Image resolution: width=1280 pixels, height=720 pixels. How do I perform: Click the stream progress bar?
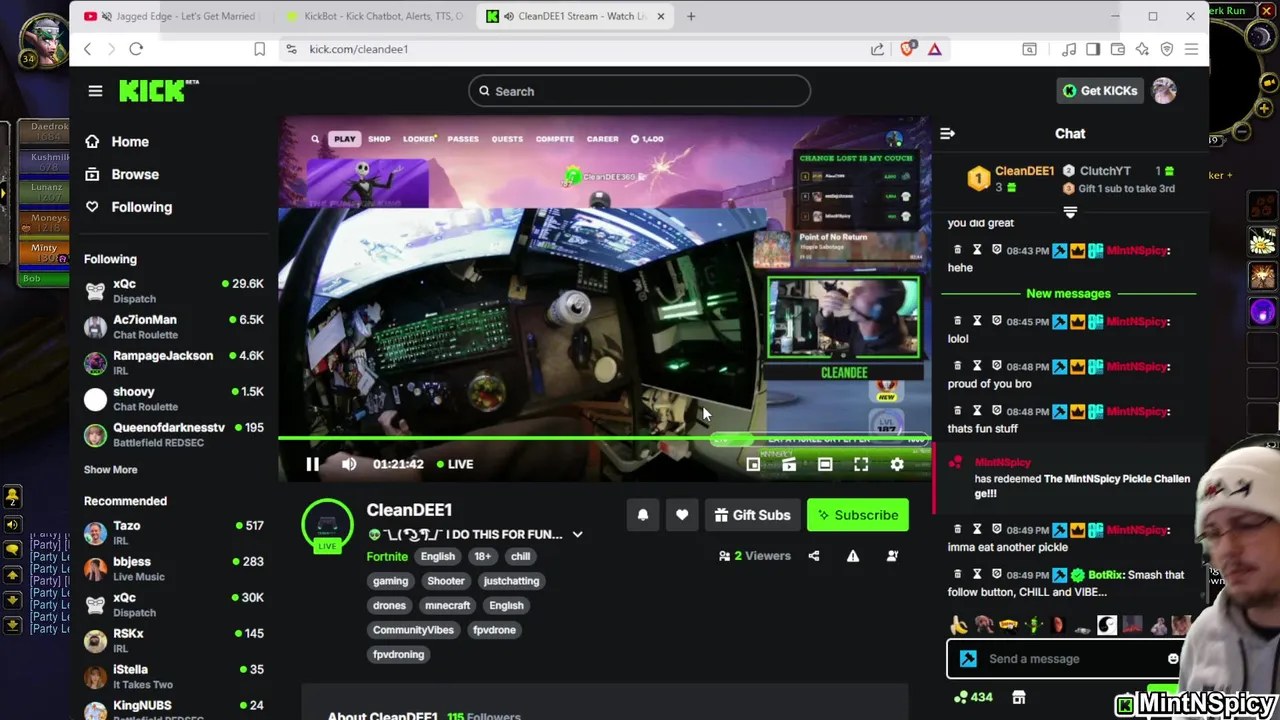click(x=604, y=438)
